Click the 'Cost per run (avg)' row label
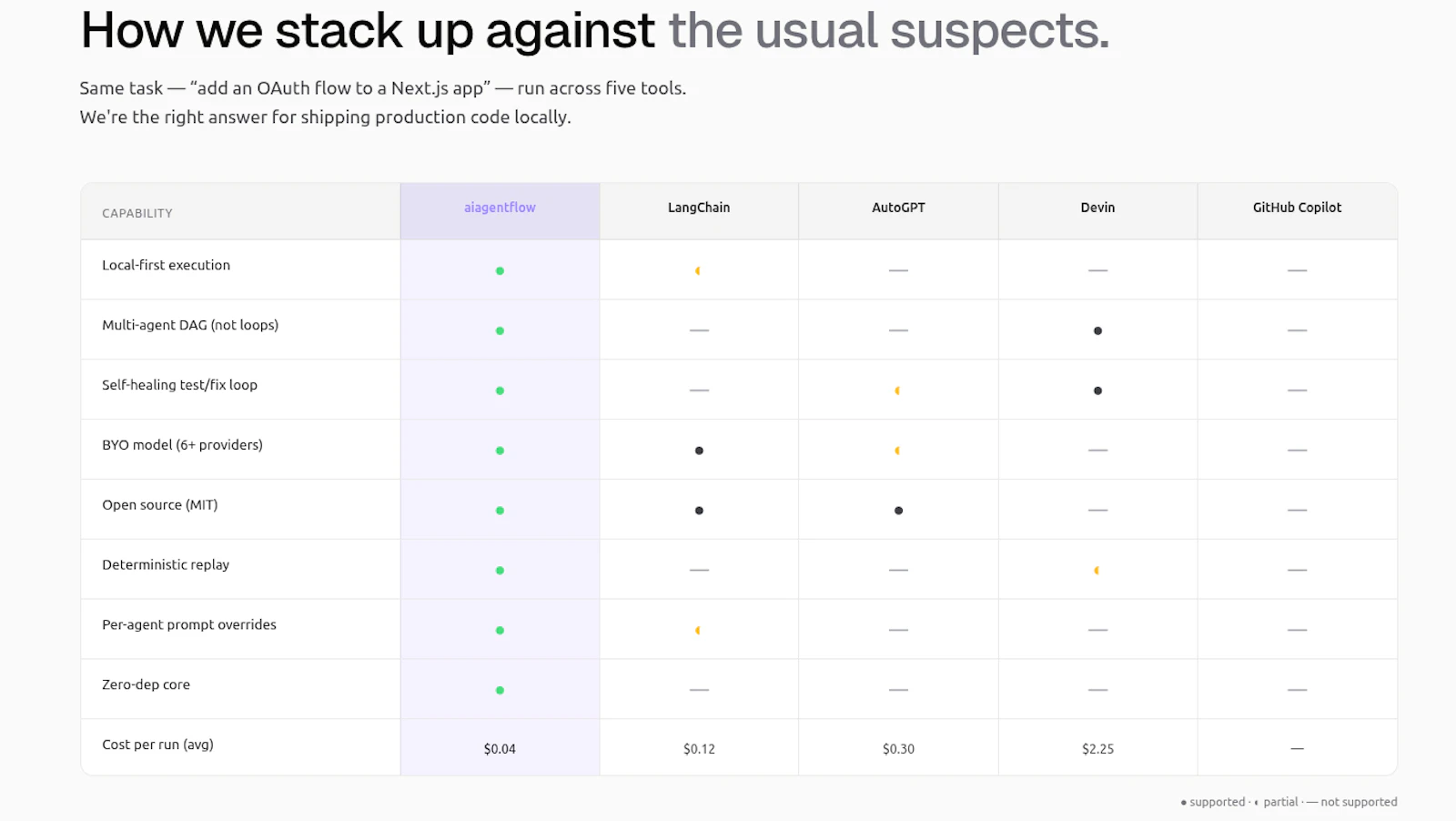The width and height of the screenshot is (1456, 821). click(158, 745)
